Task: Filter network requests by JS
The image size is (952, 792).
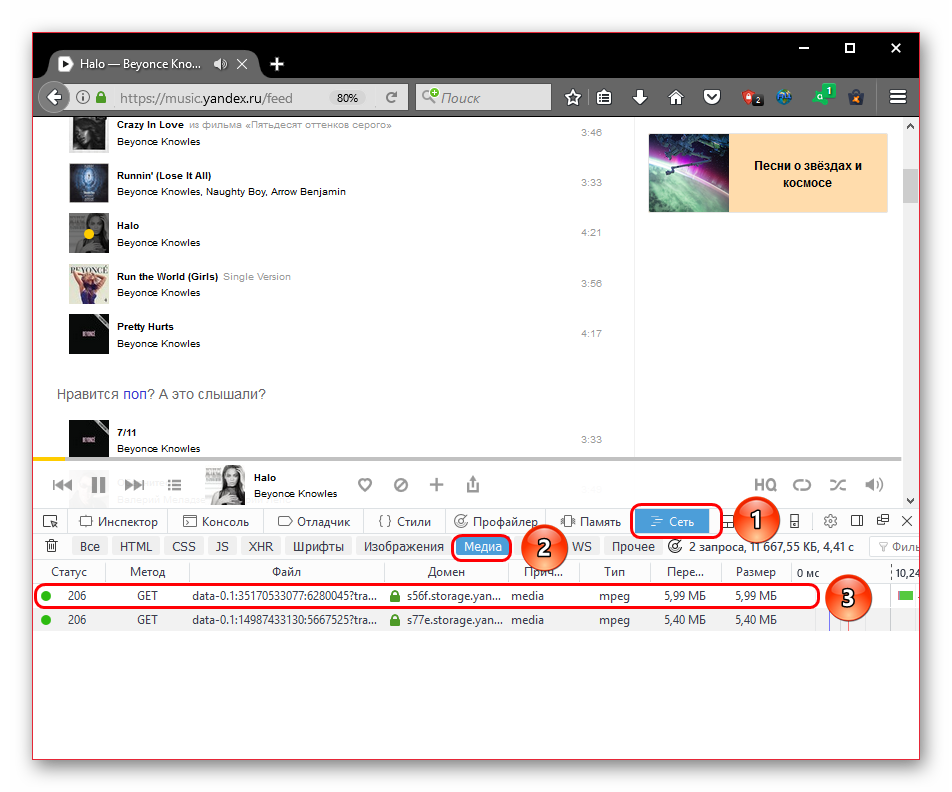Action: coord(222,547)
